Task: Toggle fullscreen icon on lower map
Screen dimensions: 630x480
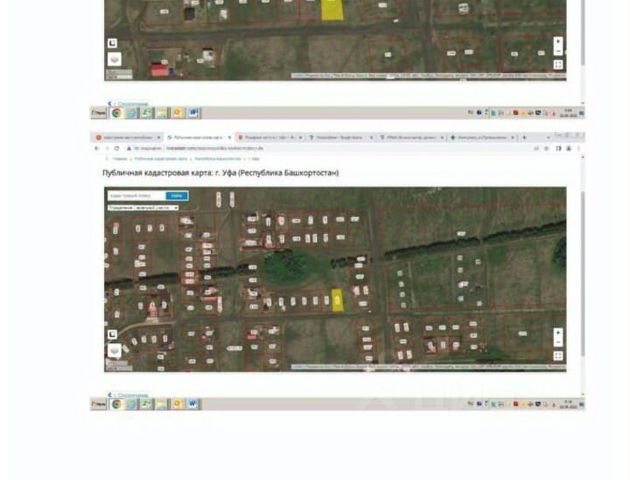Action: point(558,356)
